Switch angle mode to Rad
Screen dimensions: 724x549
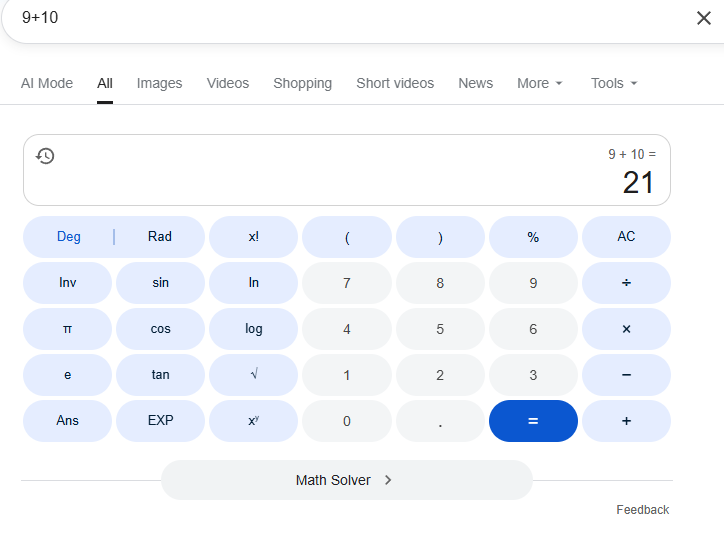pos(160,237)
